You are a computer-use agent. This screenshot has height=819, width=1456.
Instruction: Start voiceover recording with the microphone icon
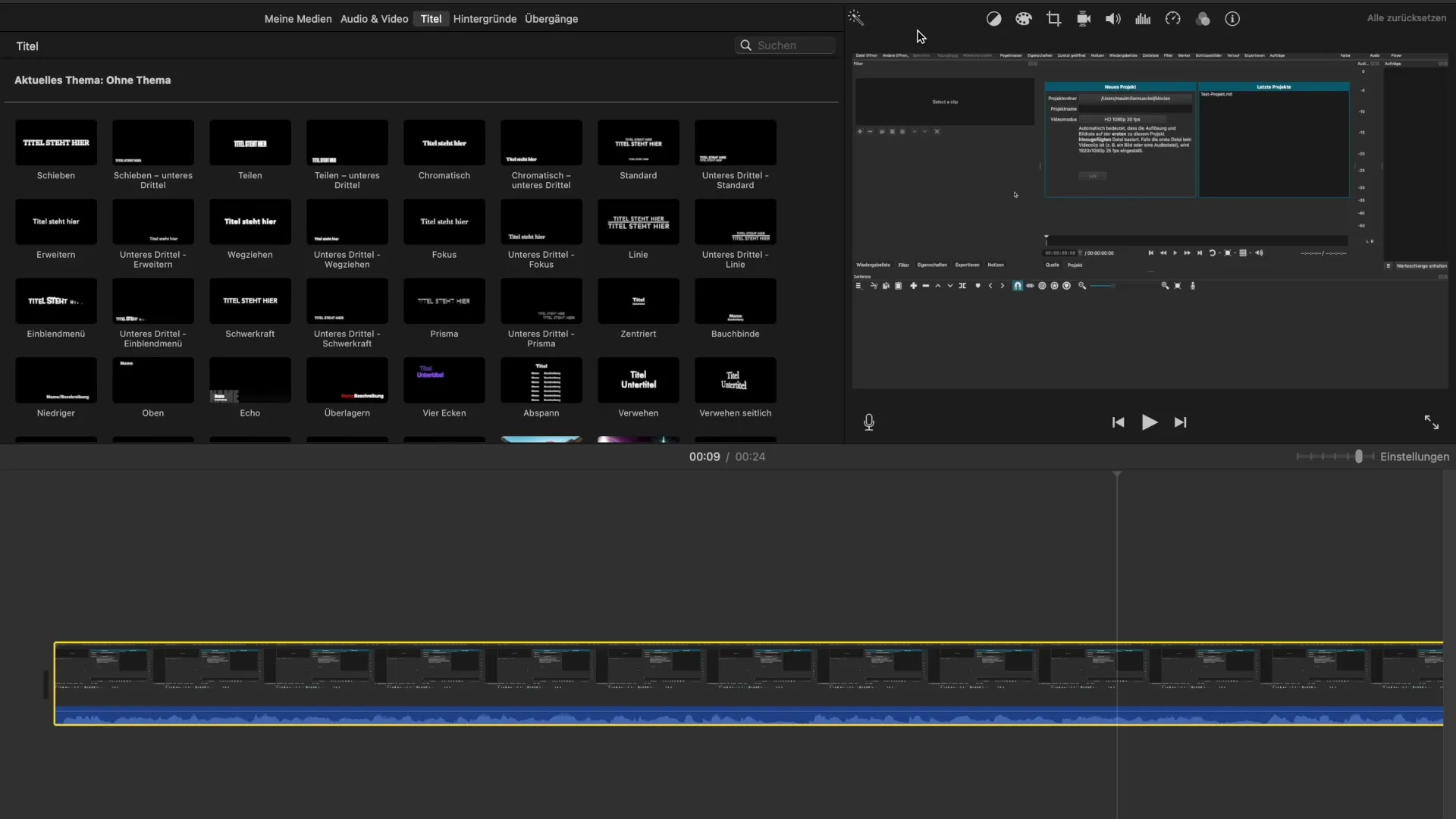869,422
